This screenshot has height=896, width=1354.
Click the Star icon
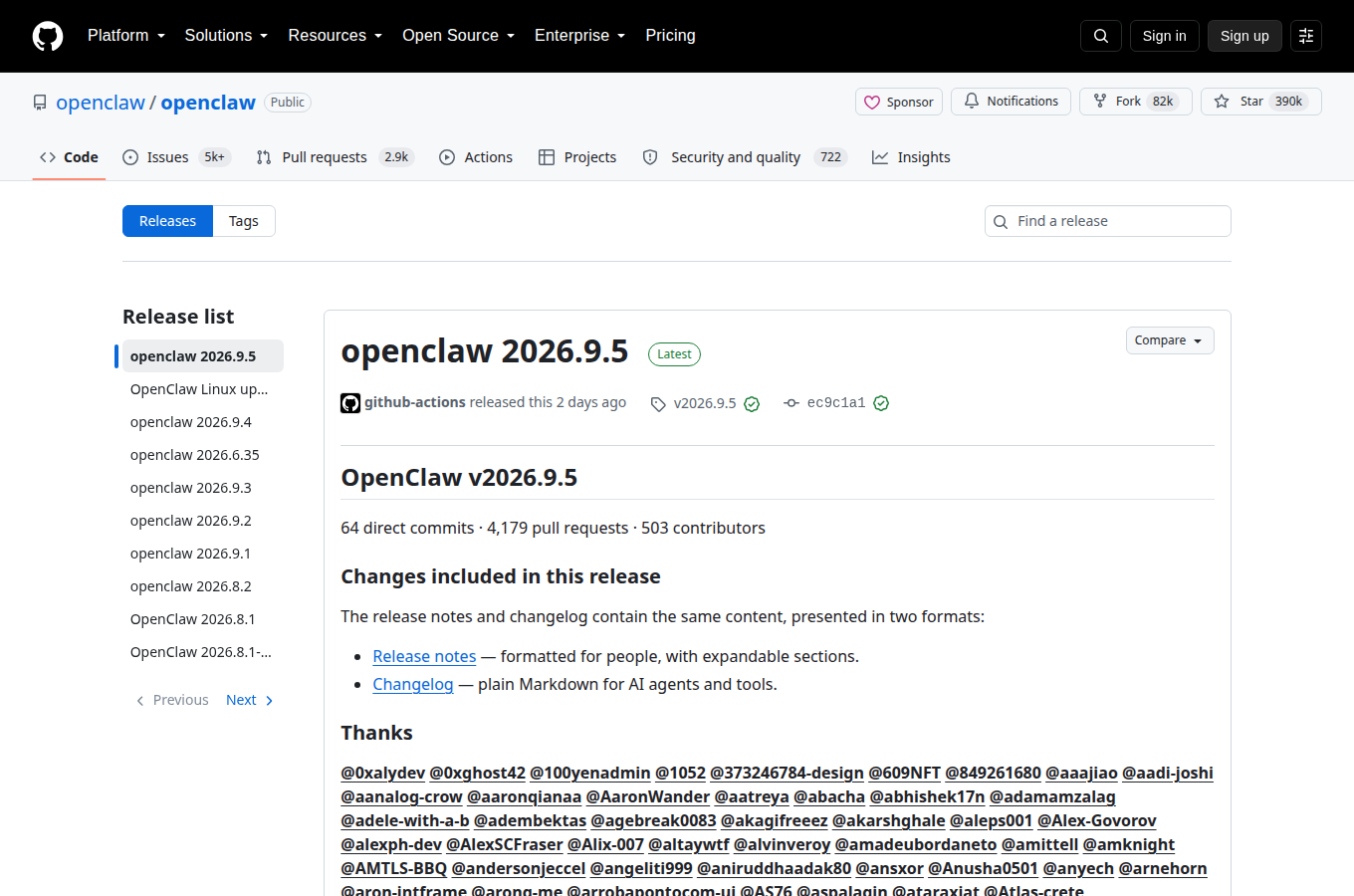tap(1222, 102)
